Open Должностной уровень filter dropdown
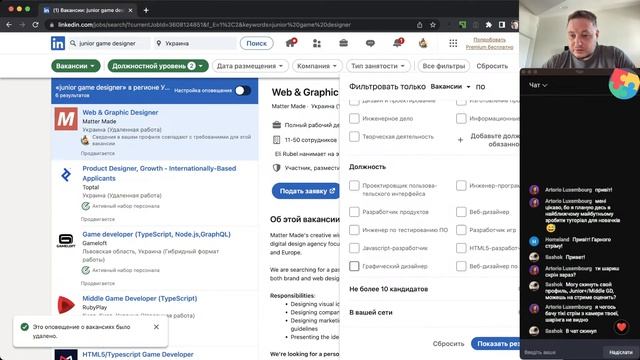Image resolution: width=640 pixels, height=360 pixels. pos(158,66)
